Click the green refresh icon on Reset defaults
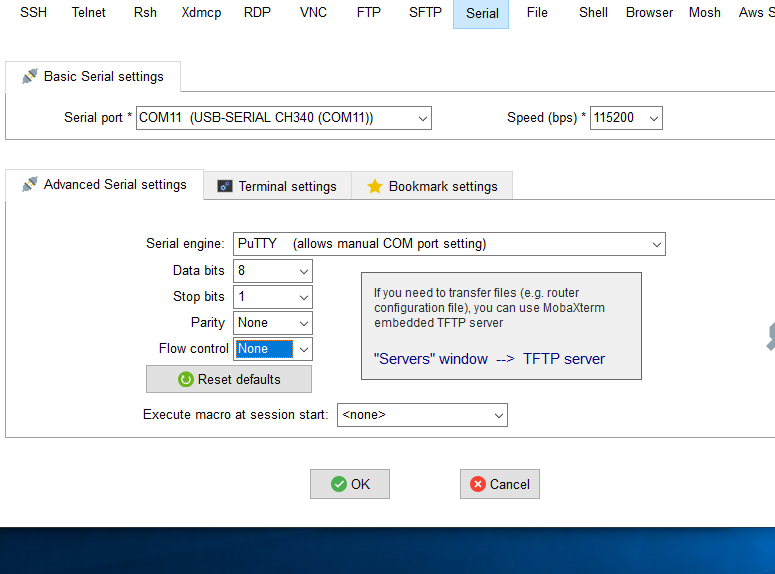 (185, 379)
